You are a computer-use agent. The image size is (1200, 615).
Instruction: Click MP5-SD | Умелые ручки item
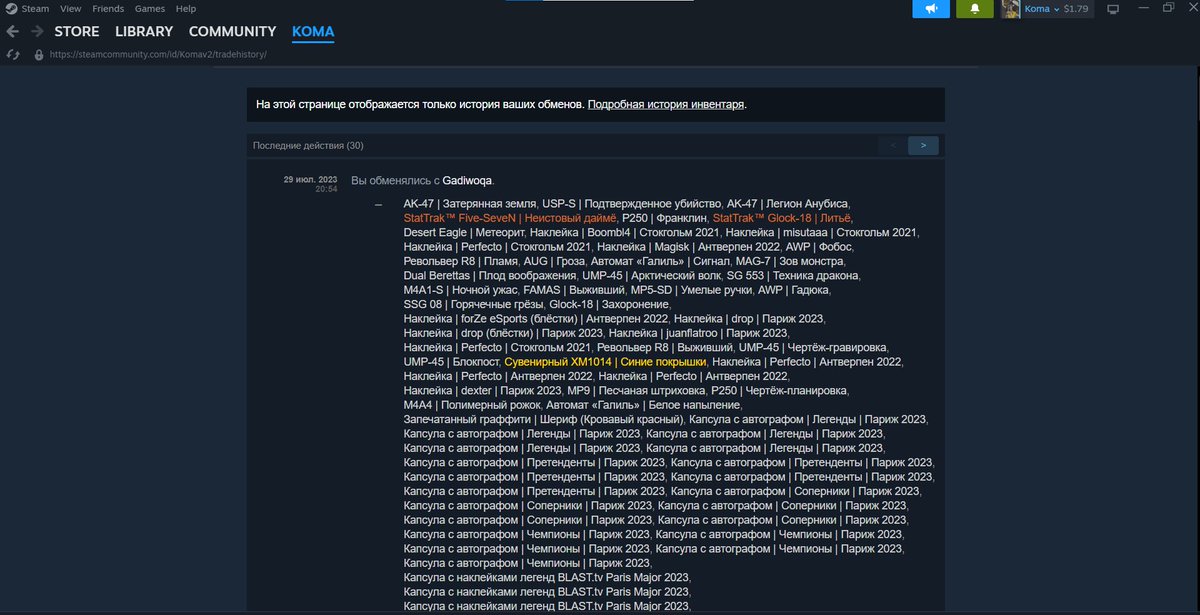[x=691, y=290]
